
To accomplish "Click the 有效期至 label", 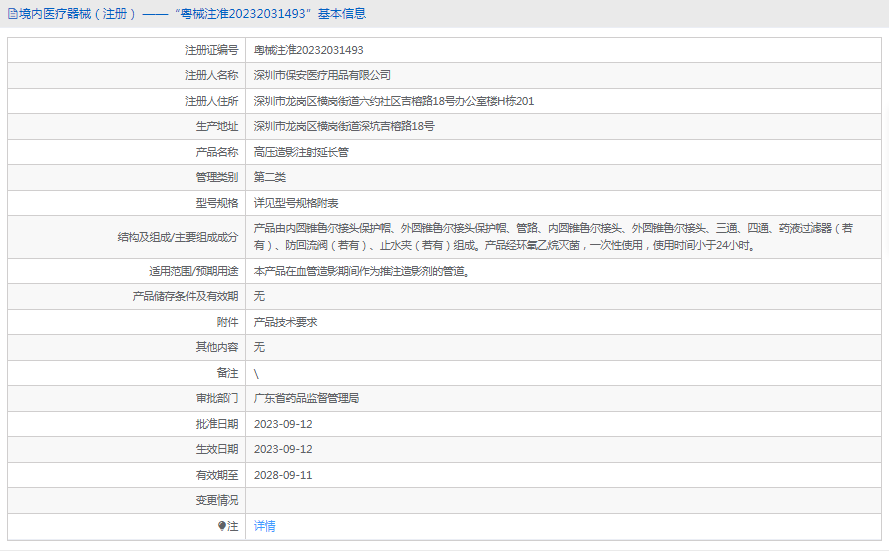I will coord(217,475).
